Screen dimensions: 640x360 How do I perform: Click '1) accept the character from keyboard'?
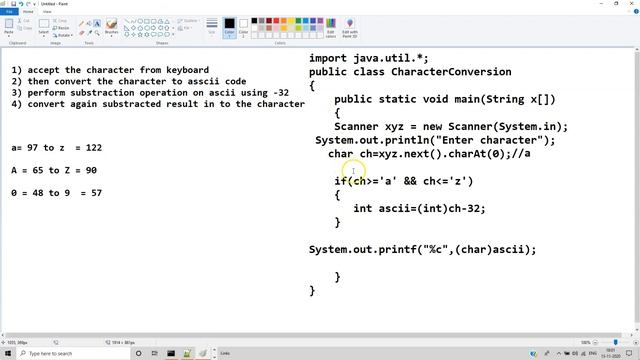tap(110, 70)
